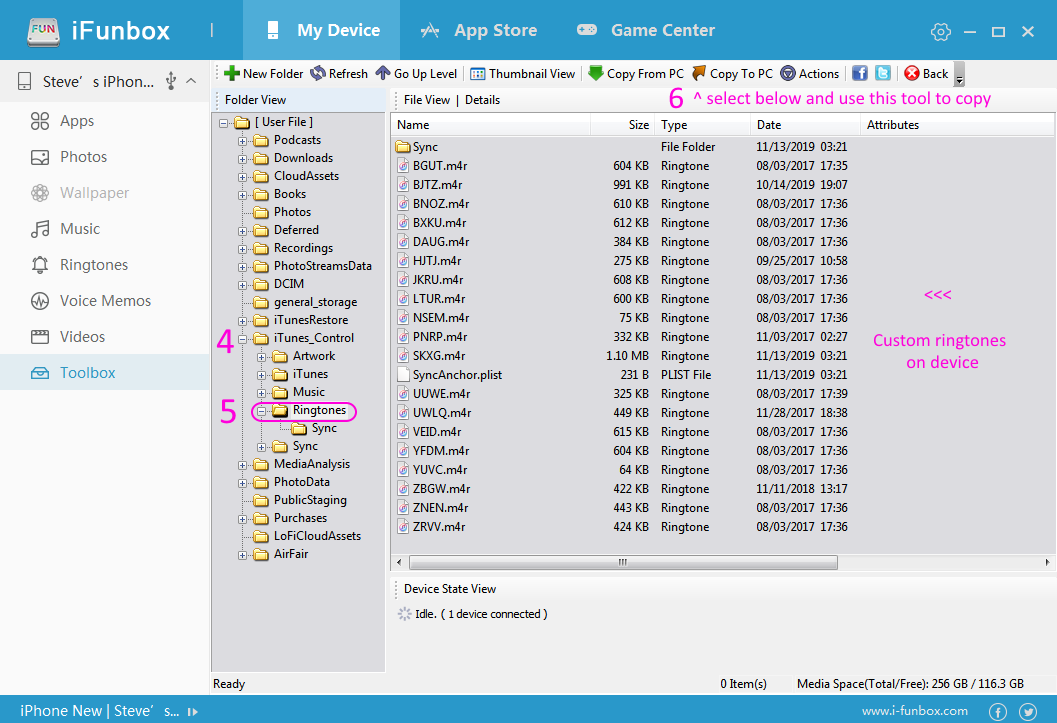This screenshot has height=723, width=1057.
Task: Click the toolbar overflow arrow
Action: (959, 74)
